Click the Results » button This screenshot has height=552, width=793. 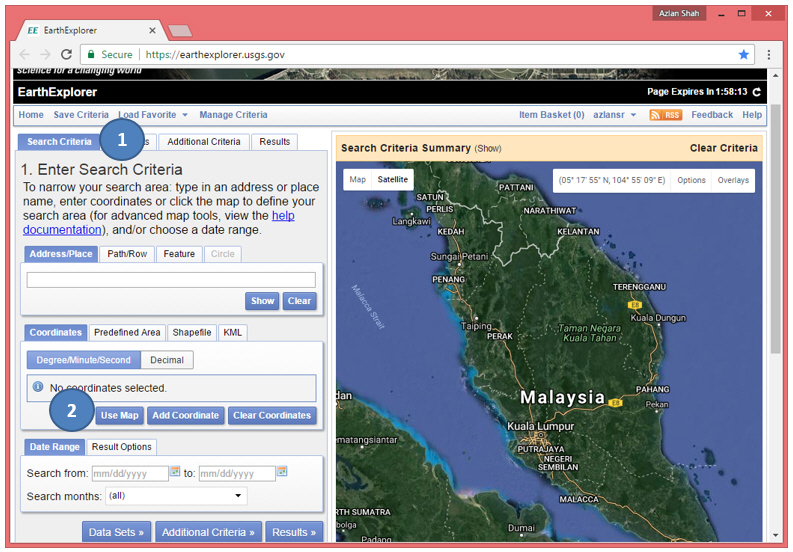pyautogui.click(x=294, y=532)
